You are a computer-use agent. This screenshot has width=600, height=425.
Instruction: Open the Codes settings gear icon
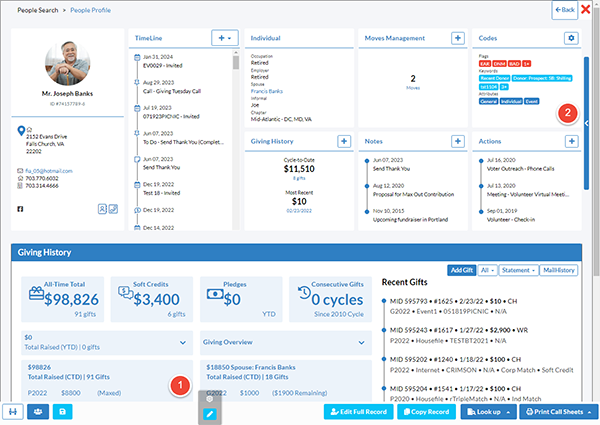click(x=571, y=38)
